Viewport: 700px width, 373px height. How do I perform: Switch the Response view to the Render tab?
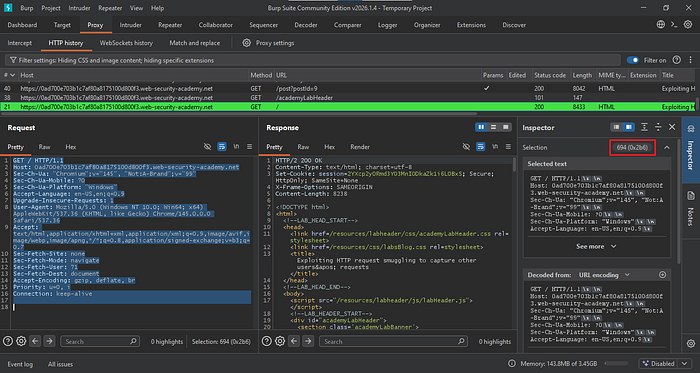(360, 147)
